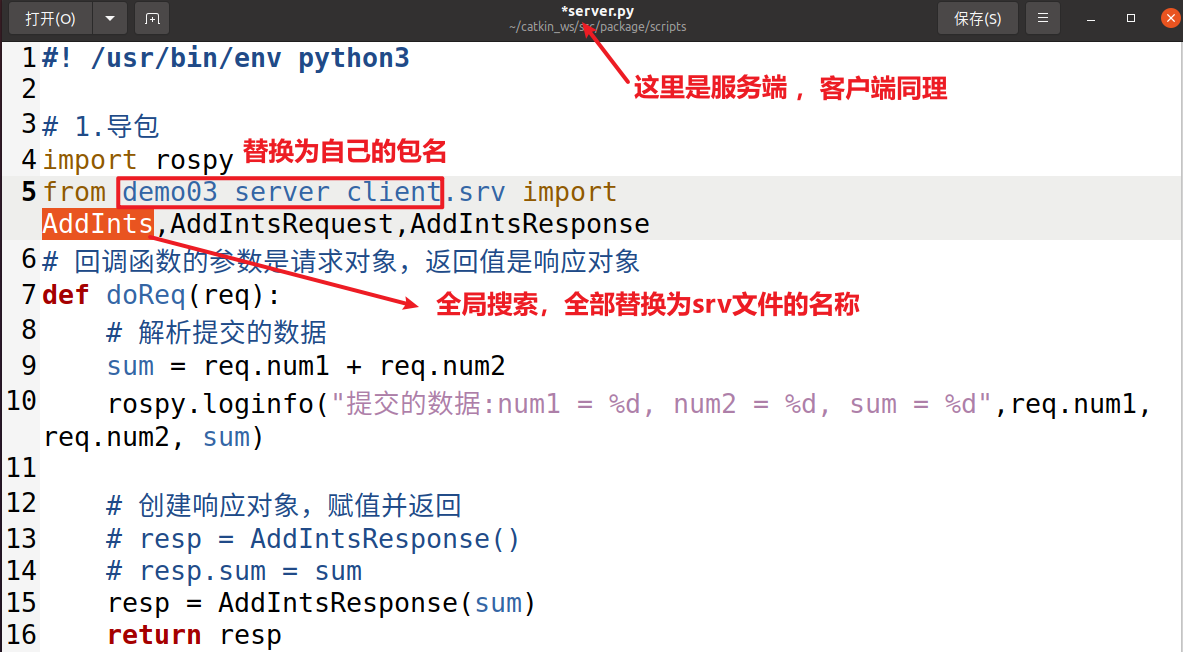Click the highlighted AddInts word

click(x=98, y=224)
